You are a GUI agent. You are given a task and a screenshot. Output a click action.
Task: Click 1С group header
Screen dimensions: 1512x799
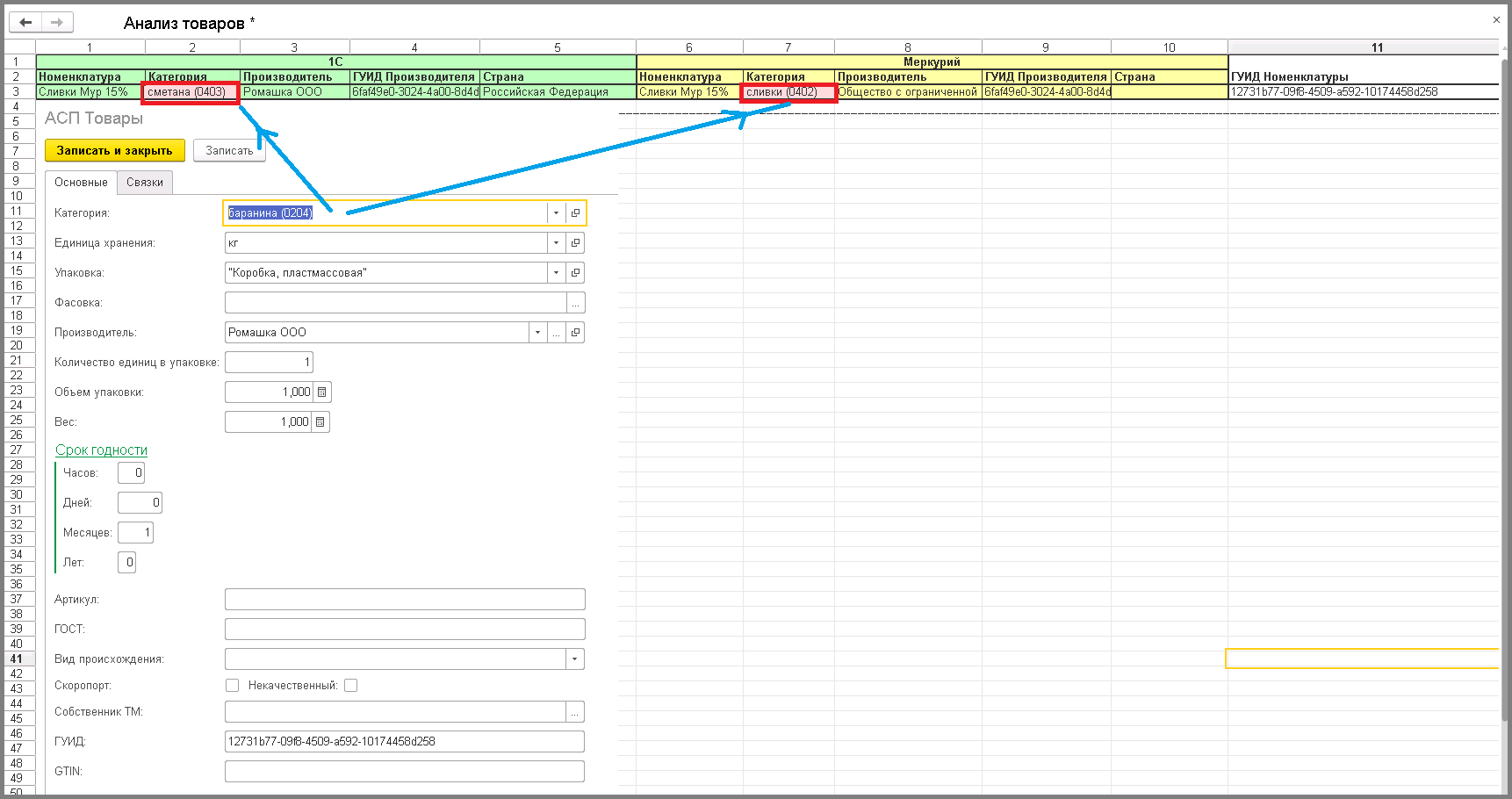click(x=335, y=62)
